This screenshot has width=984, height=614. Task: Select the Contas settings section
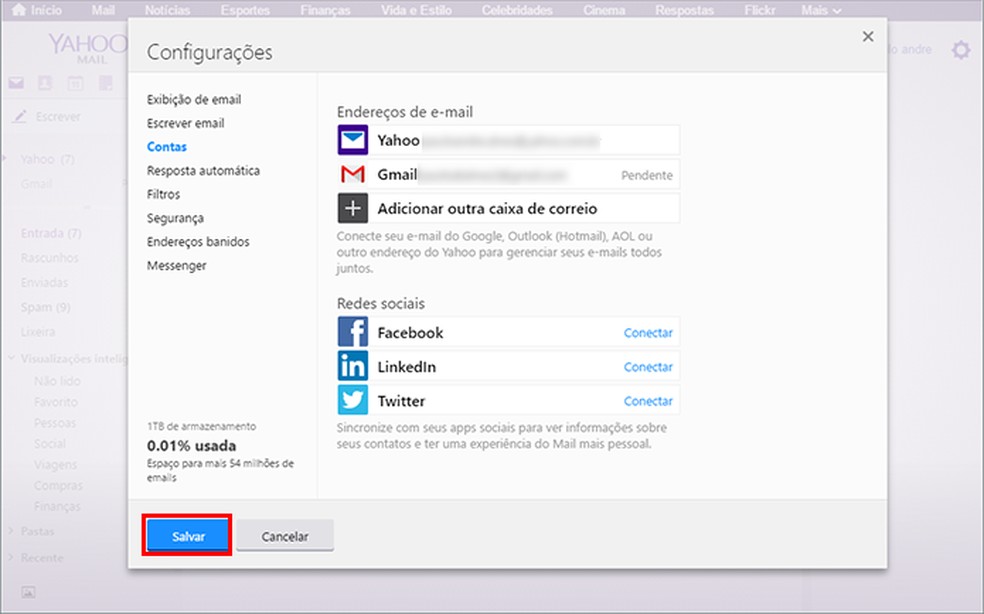point(167,147)
